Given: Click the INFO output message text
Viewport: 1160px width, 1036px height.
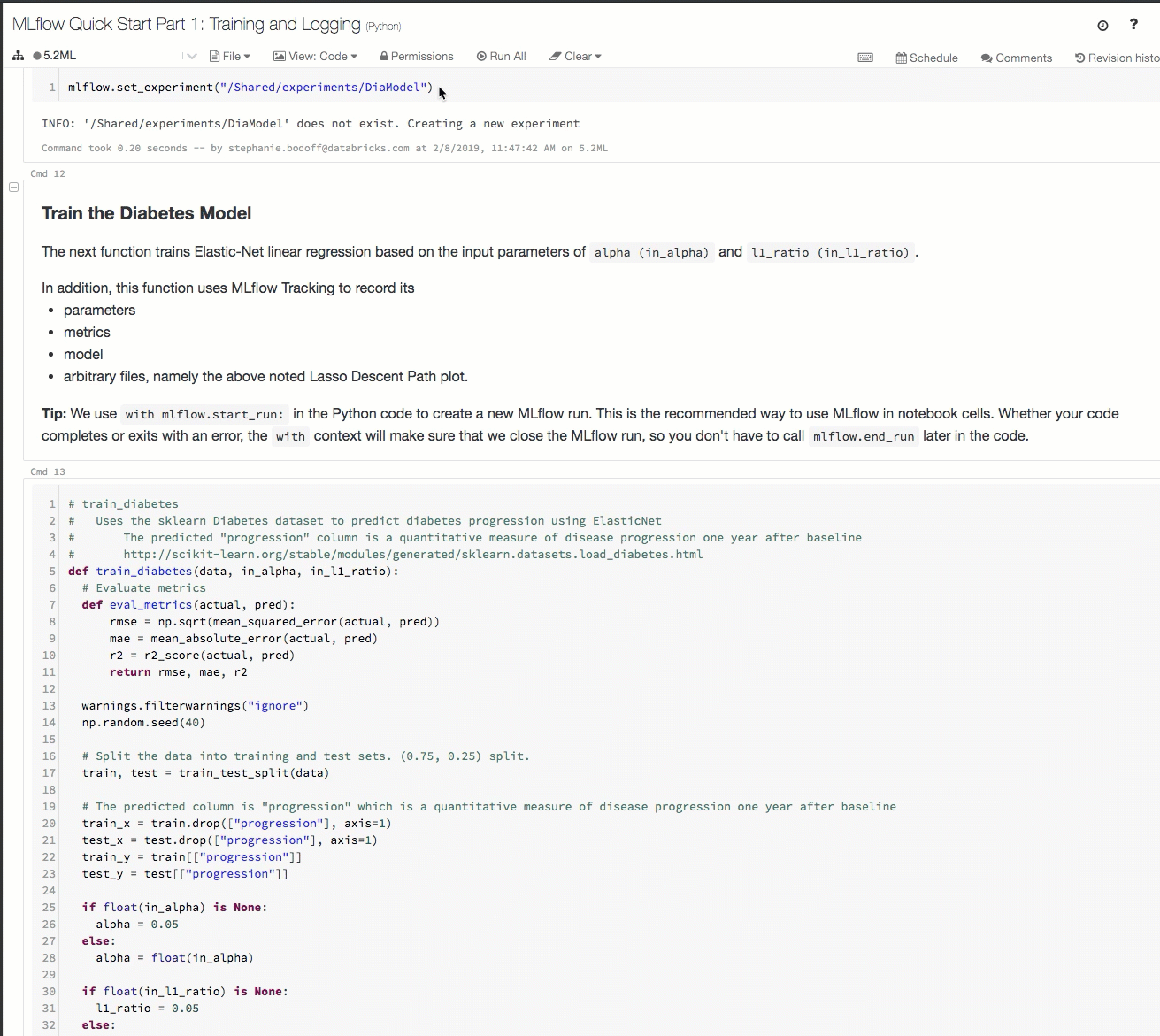Looking at the screenshot, I should click(x=311, y=124).
